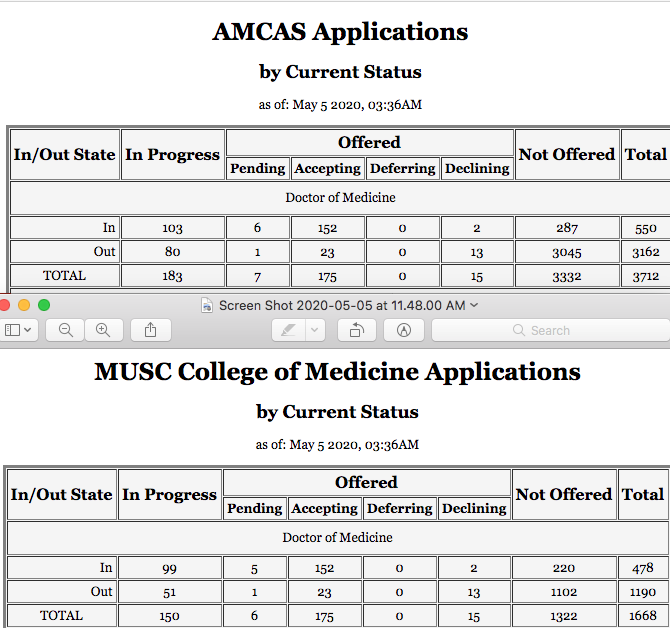
Task: Click the 1190 cell in MUSC table
Action: tap(643, 592)
